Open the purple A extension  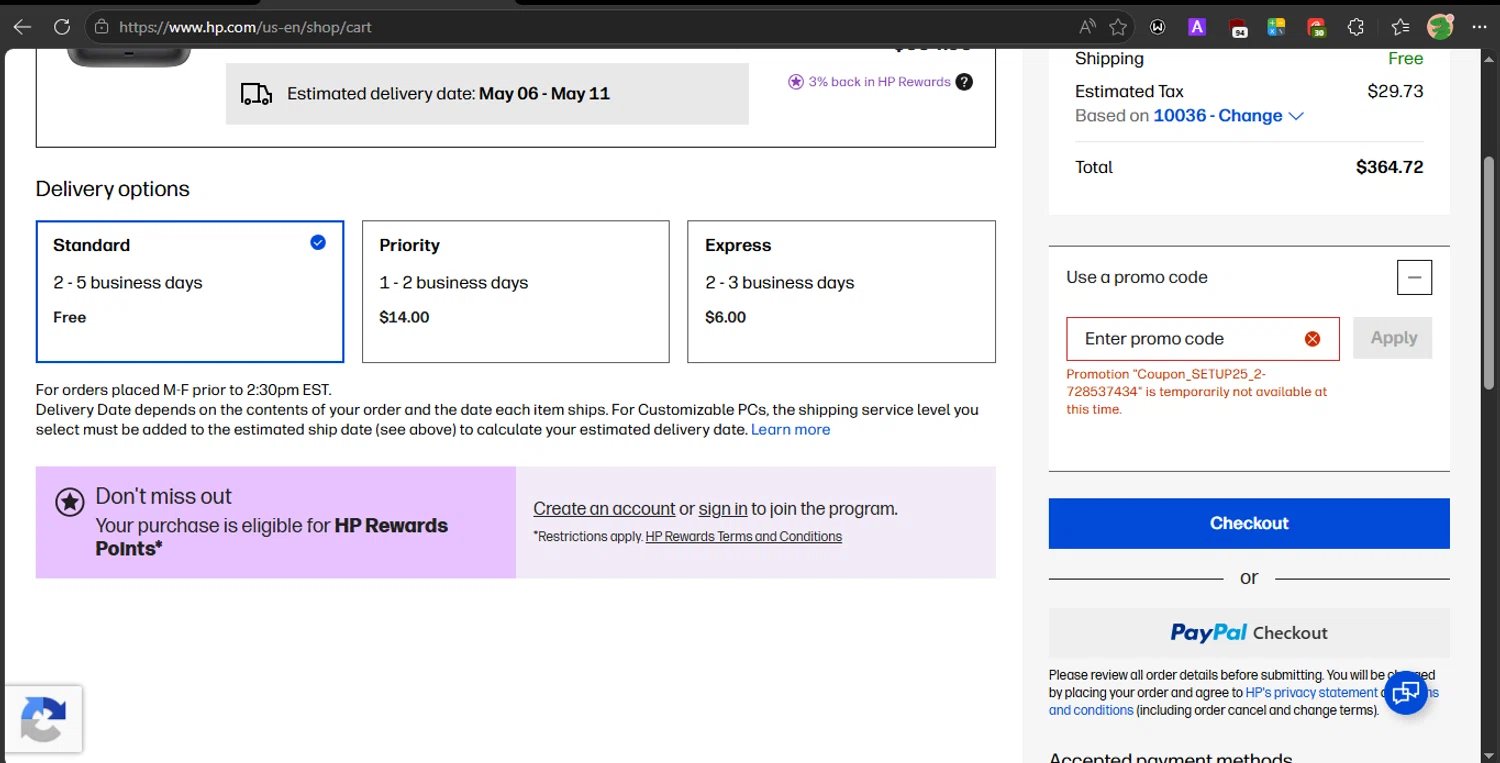[x=1197, y=27]
